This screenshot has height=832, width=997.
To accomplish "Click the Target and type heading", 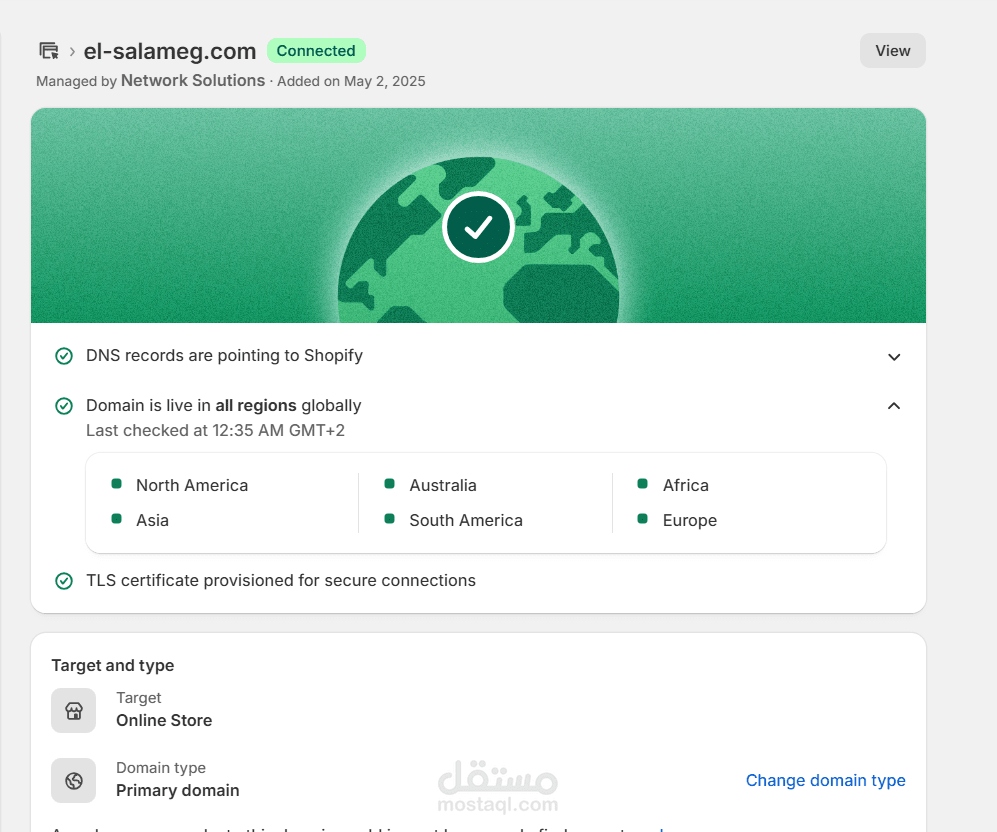I will pos(113,665).
